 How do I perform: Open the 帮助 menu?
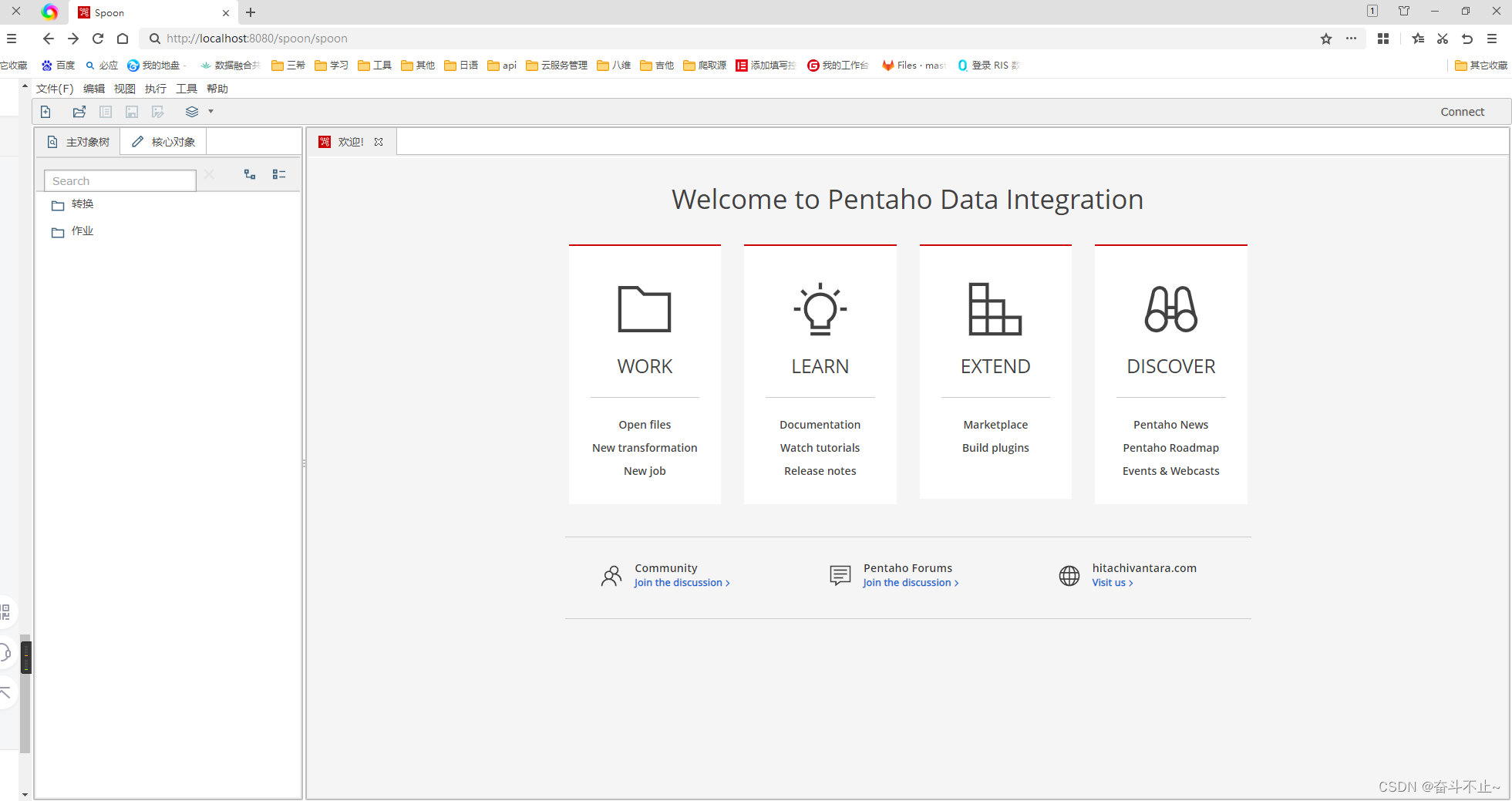tap(217, 89)
